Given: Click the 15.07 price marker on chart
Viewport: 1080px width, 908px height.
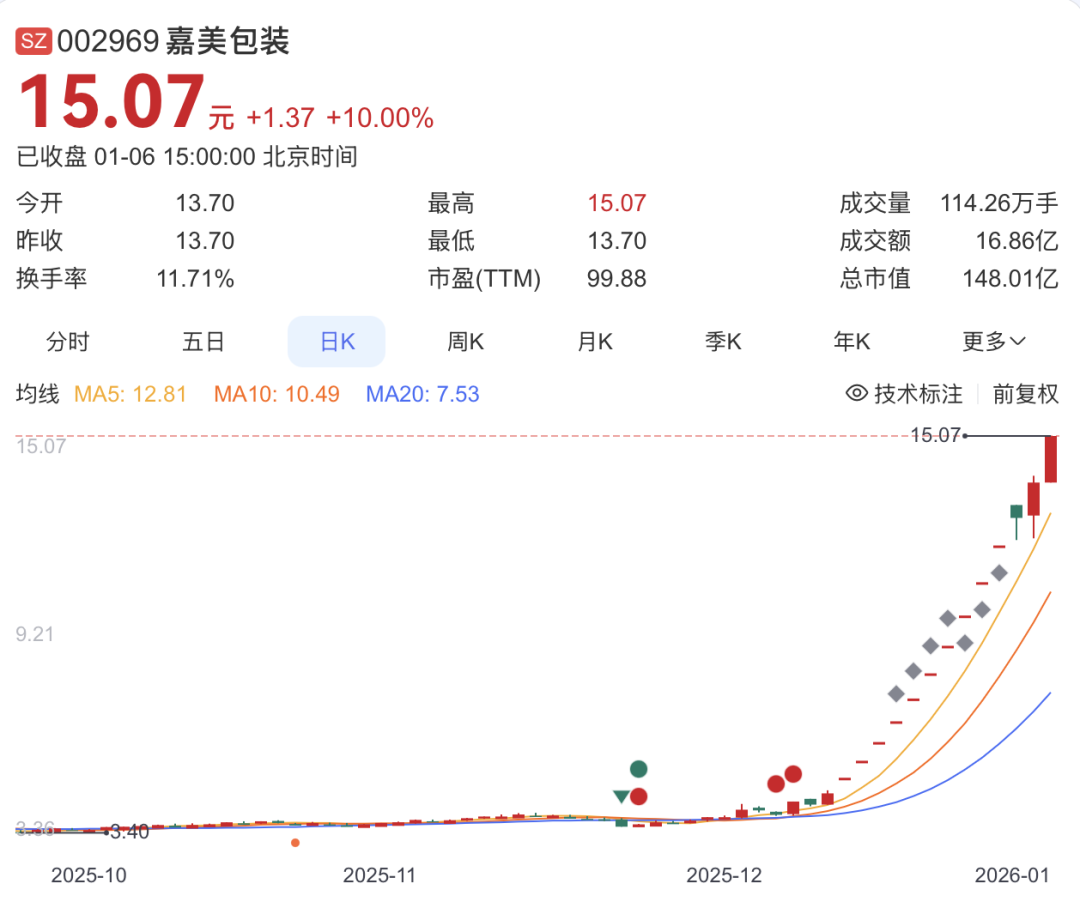Looking at the screenshot, I should click(x=934, y=435).
